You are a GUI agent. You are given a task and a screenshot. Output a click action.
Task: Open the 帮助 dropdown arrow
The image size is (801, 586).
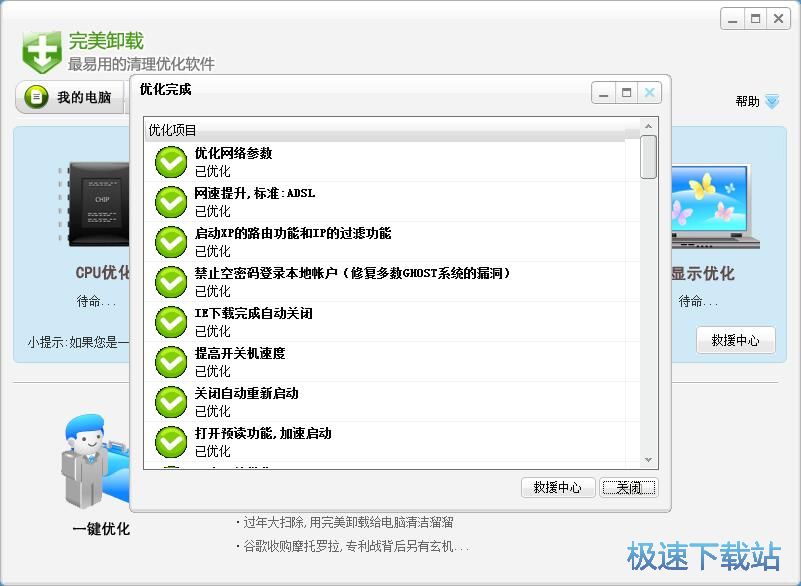[769, 101]
